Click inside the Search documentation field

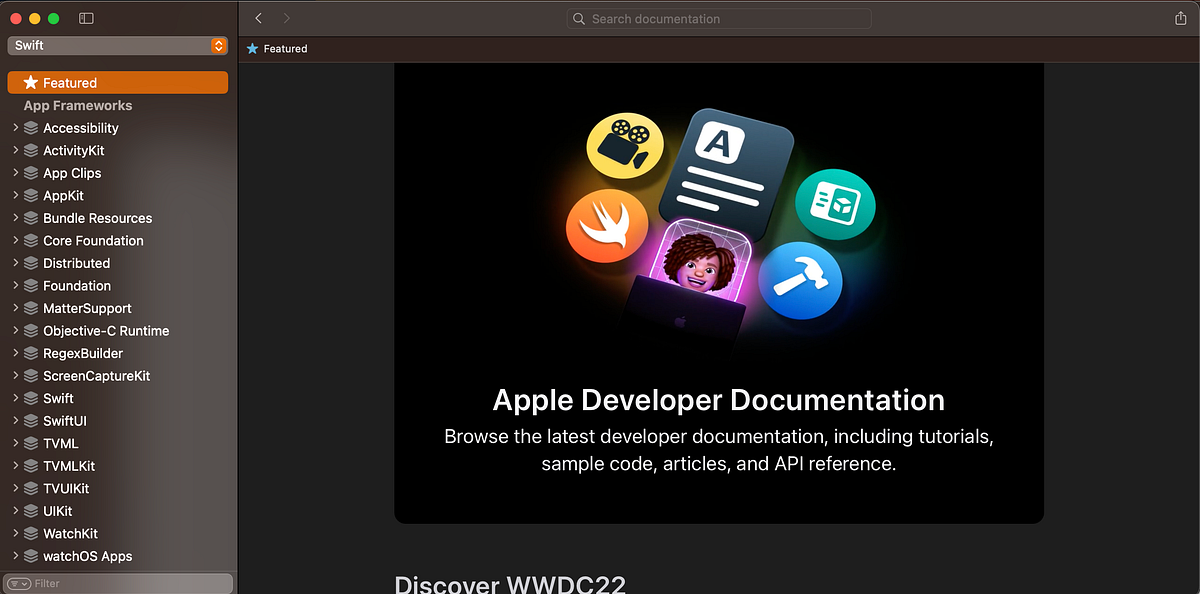click(718, 18)
